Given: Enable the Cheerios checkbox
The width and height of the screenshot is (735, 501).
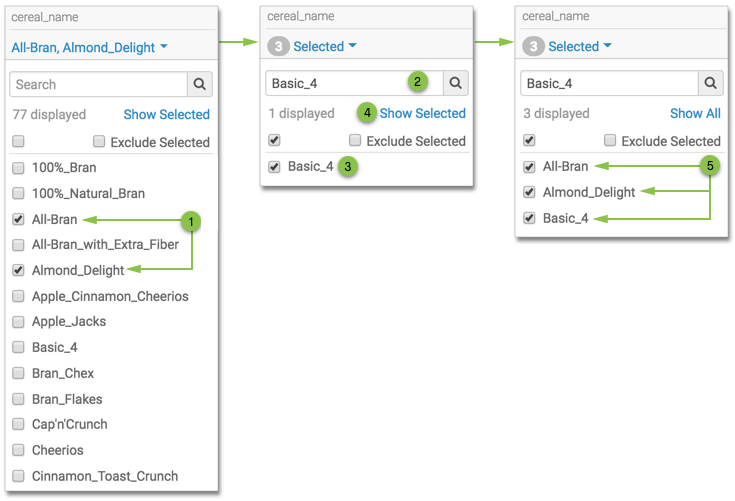Looking at the screenshot, I should pos(18,451).
